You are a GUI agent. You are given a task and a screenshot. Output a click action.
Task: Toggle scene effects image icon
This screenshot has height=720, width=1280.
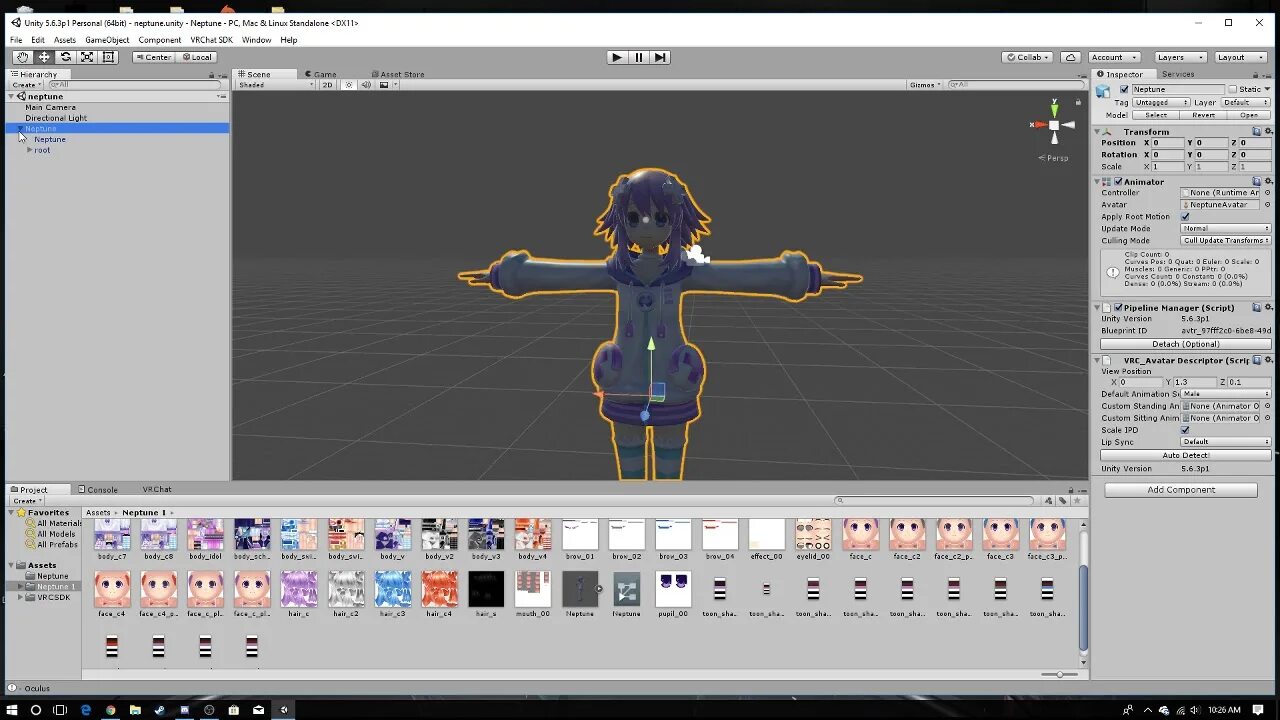pyautogui.click(x=382, y=85)
